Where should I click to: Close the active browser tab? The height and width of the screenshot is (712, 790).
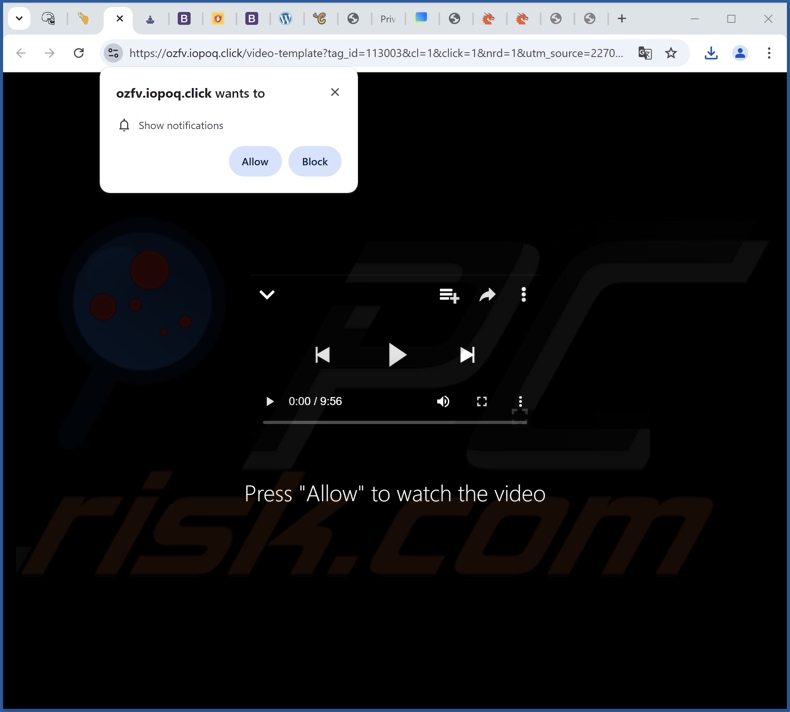tap(119, 19)
